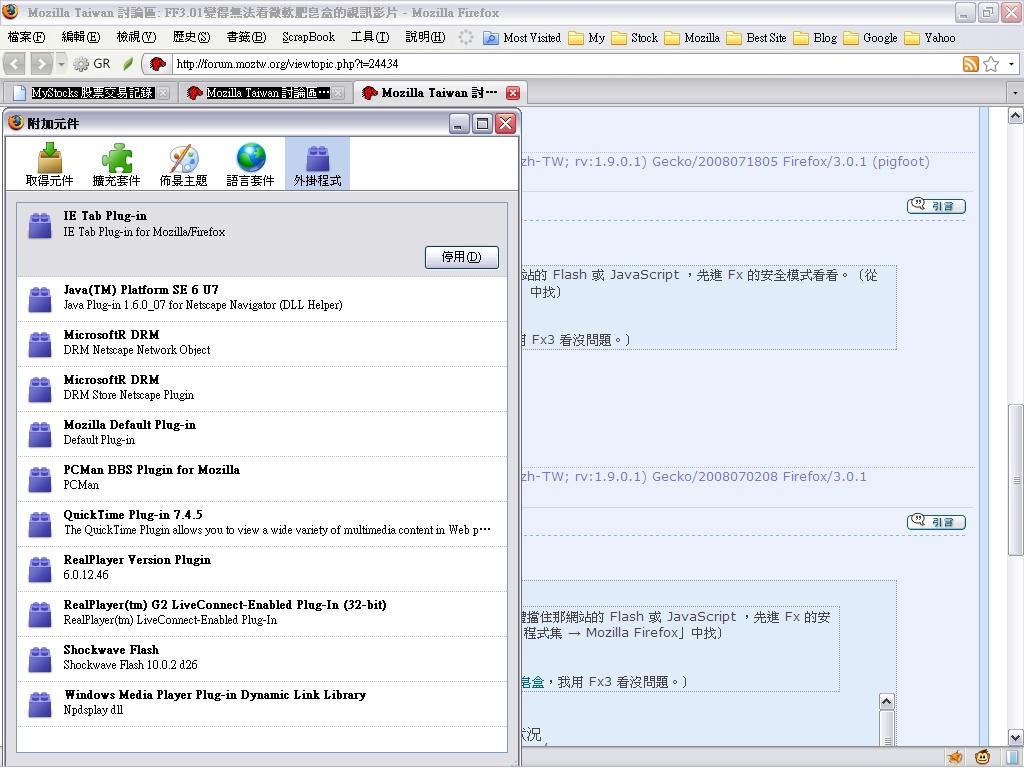Viewport: 1024px width, 768px height.
Task: Click the green leaf icon in navigation toolbar
Action: [x=128, y=64]
